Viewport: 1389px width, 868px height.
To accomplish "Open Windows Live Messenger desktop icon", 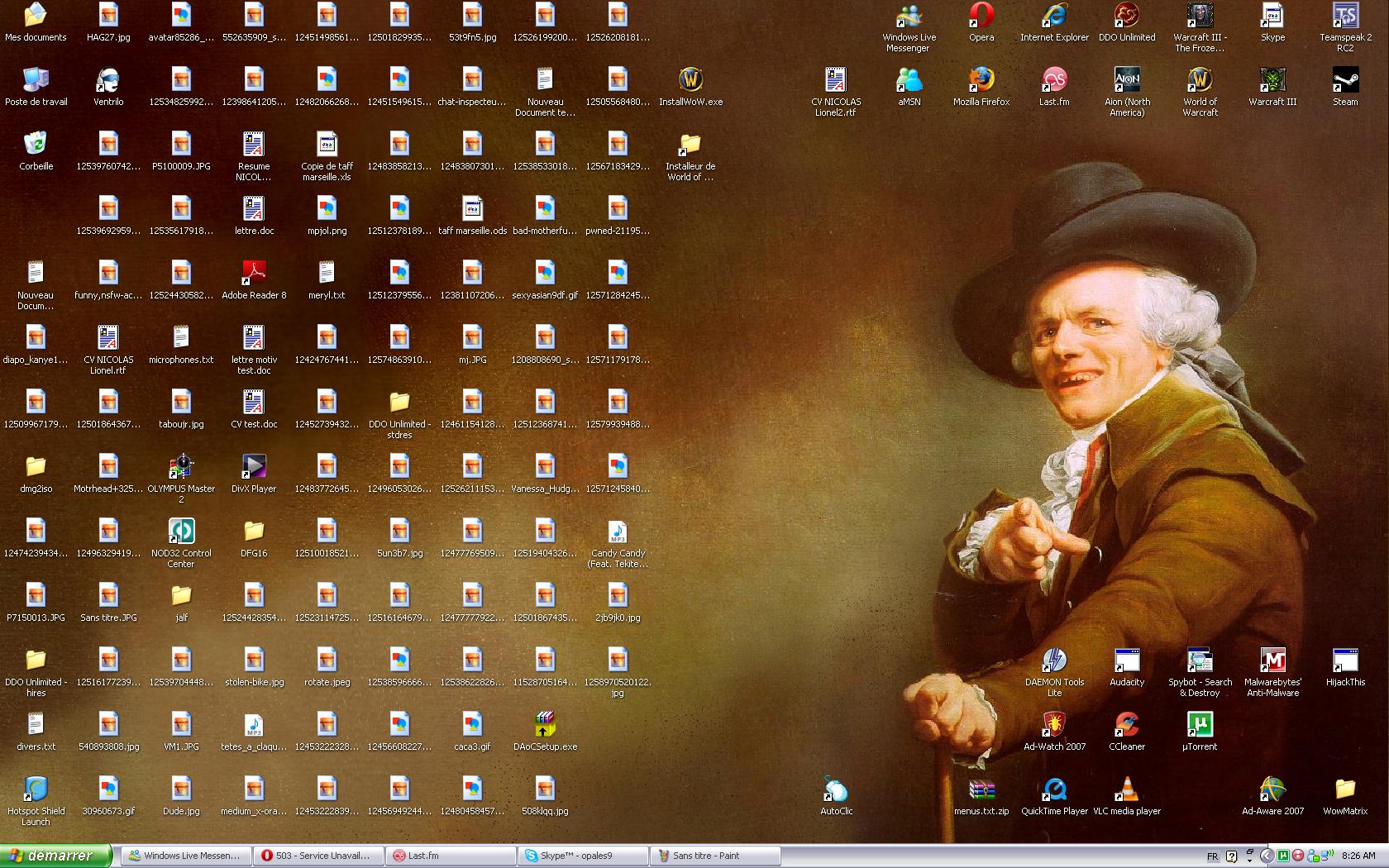I will [909, 27].
